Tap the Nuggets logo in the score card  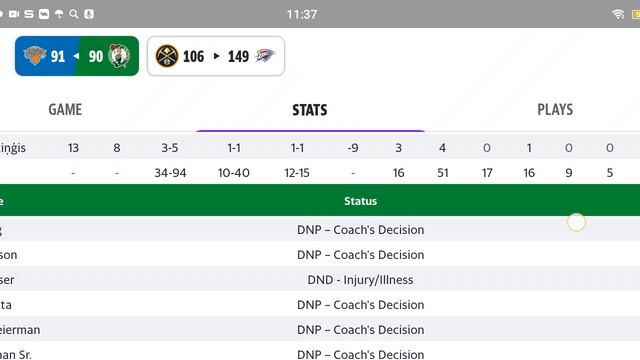tap(167, 56)
